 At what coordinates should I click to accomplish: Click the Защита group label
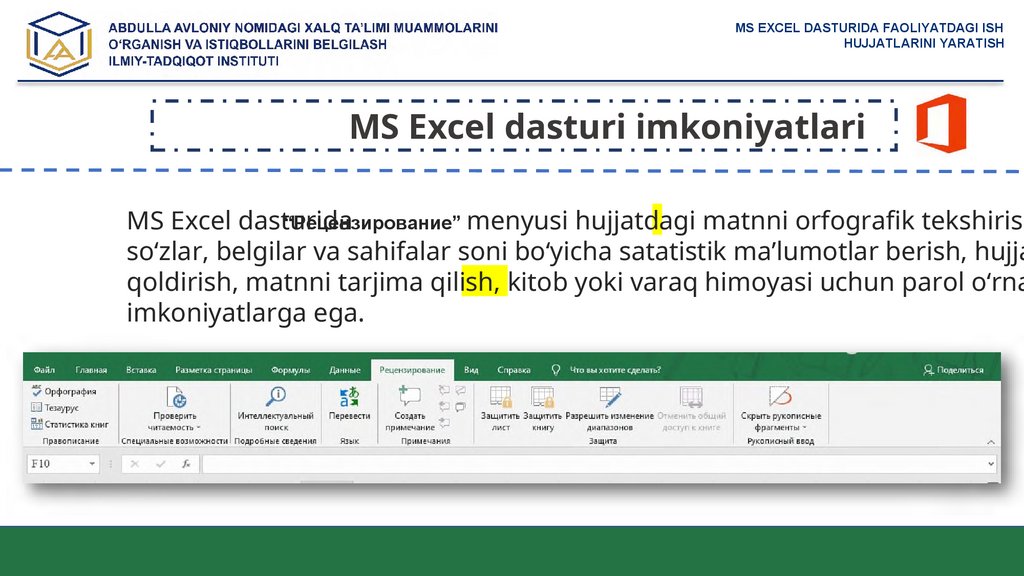602,441
